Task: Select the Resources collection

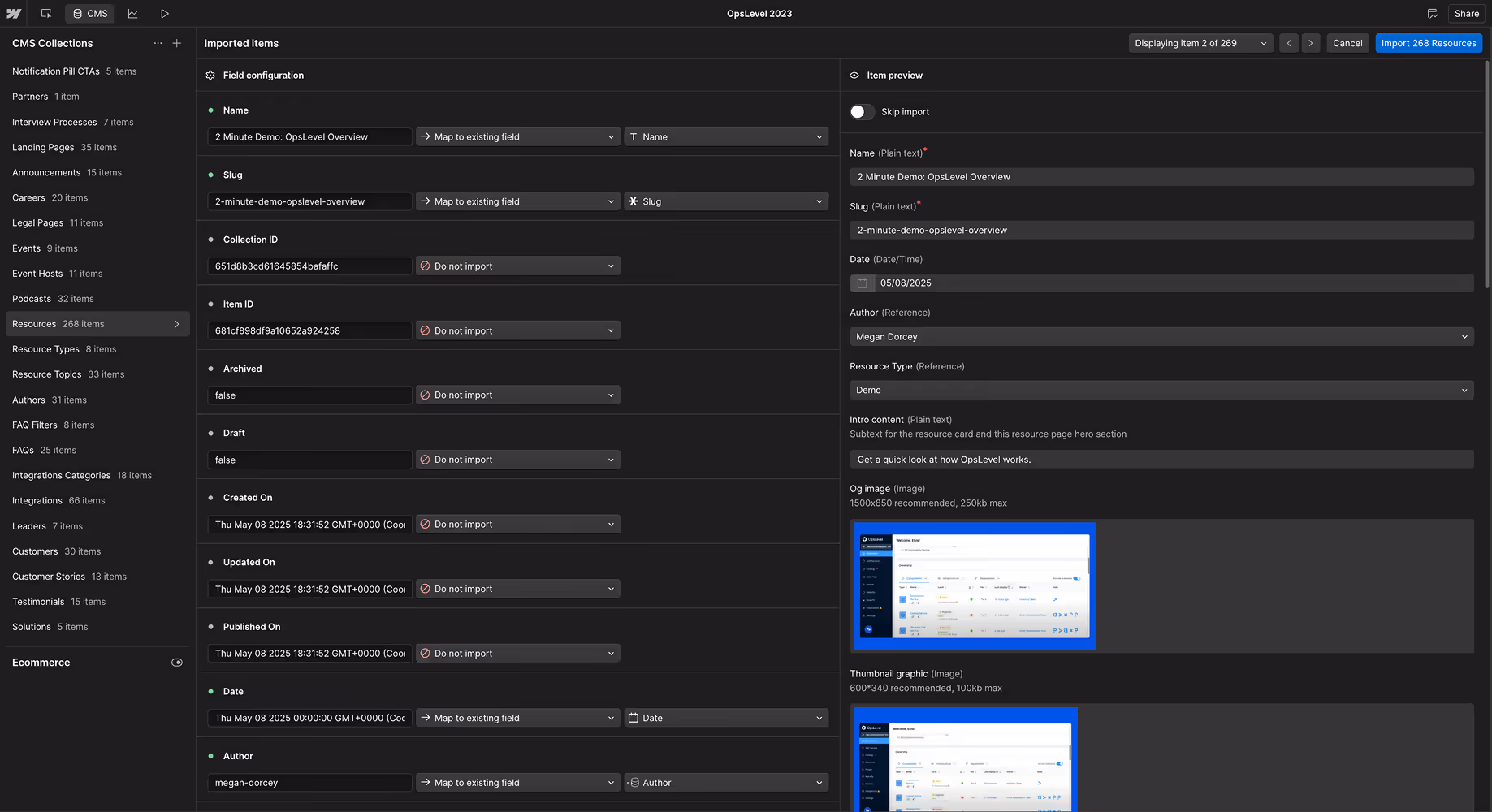Action: tap(97, 324)
